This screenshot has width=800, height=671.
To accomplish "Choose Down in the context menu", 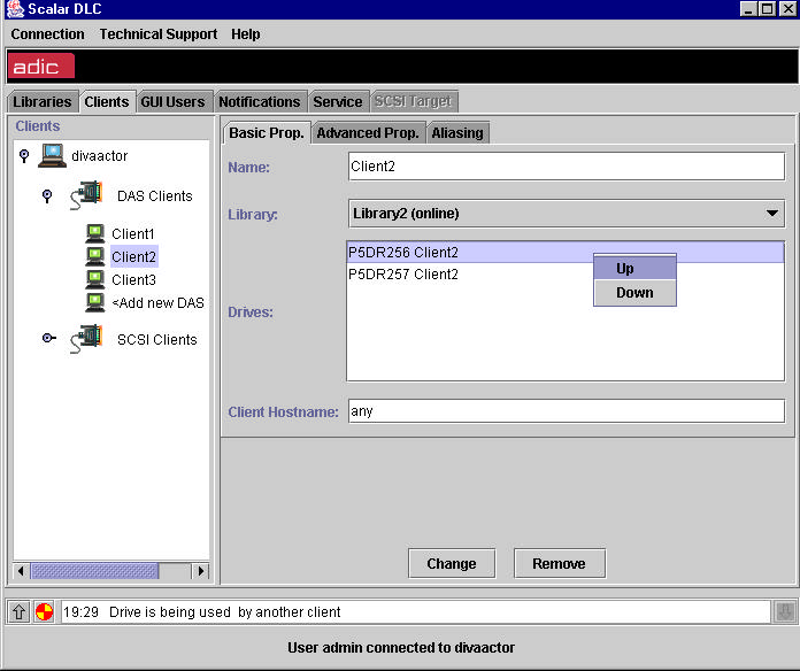I will [x=635, y=292].
